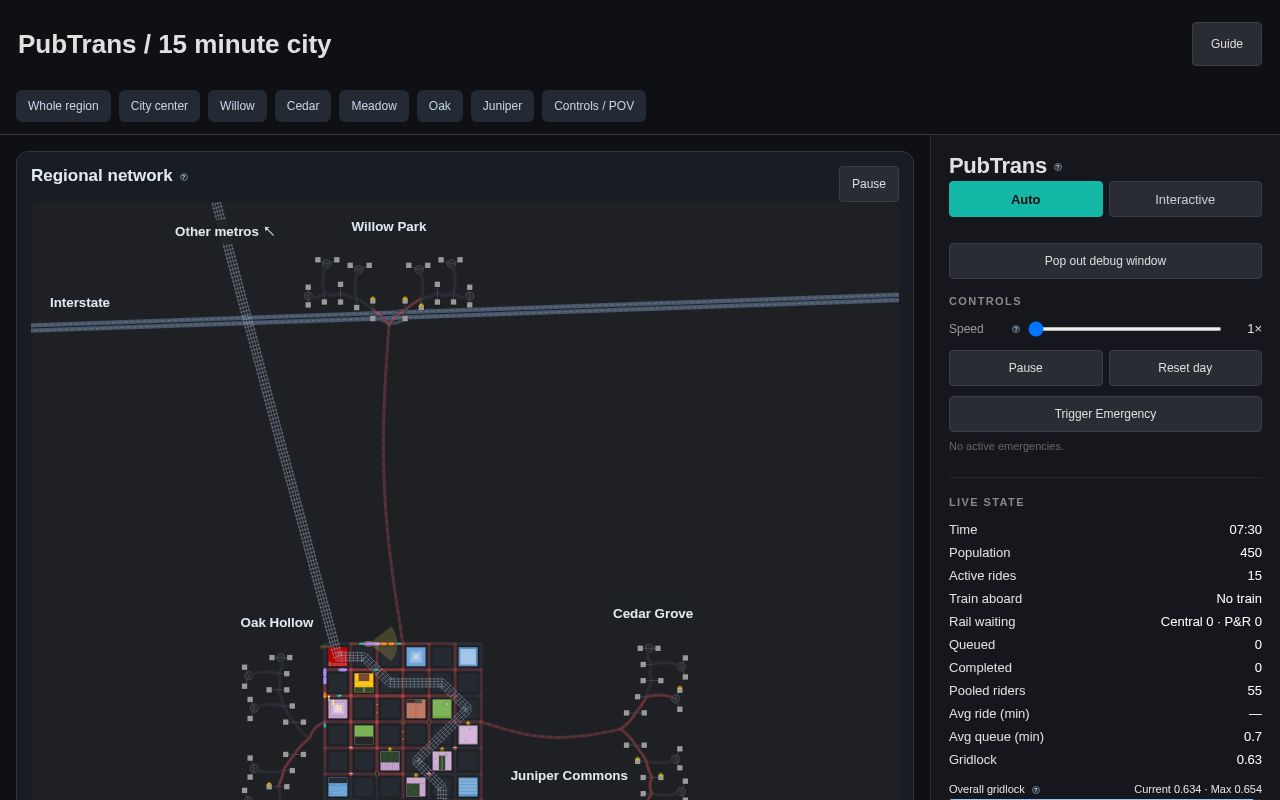Screen dimensions: 1280x800
Task: Click the info icon next to Overall gridlock
Action: (x=1036, y=790)
